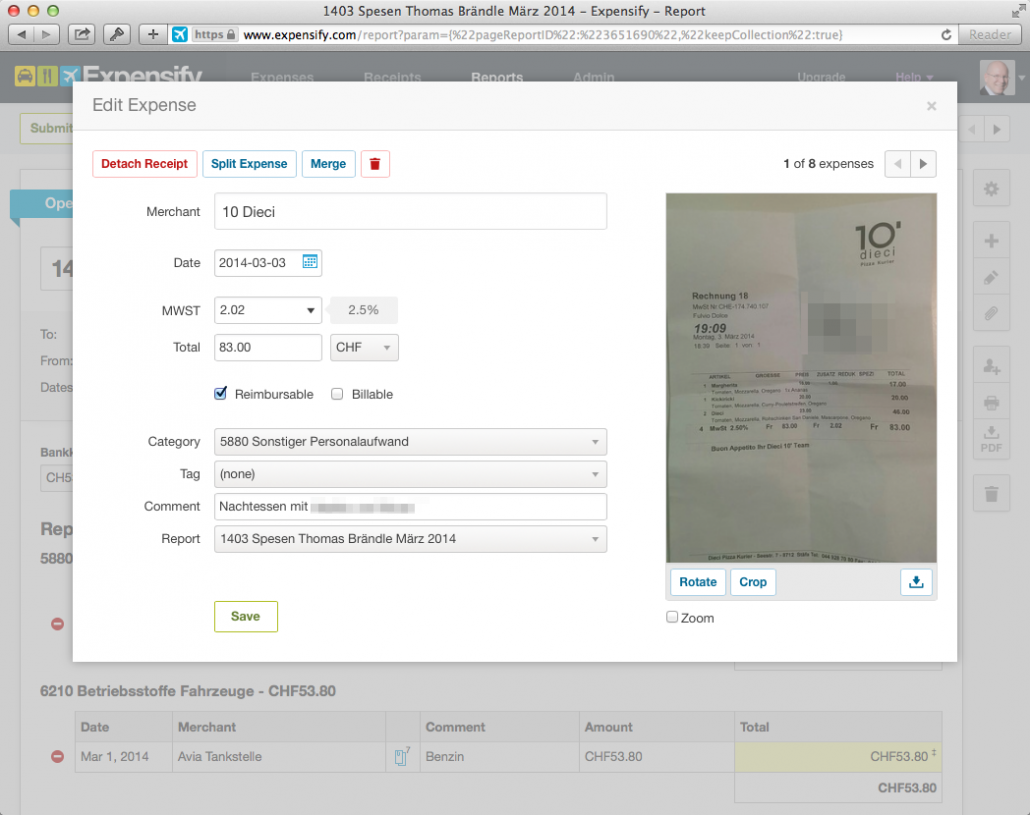This screenshot has width=1030, height=815.
Task: Remove the Avia Tankstelle expense row
Action: [x=58, y=757]
